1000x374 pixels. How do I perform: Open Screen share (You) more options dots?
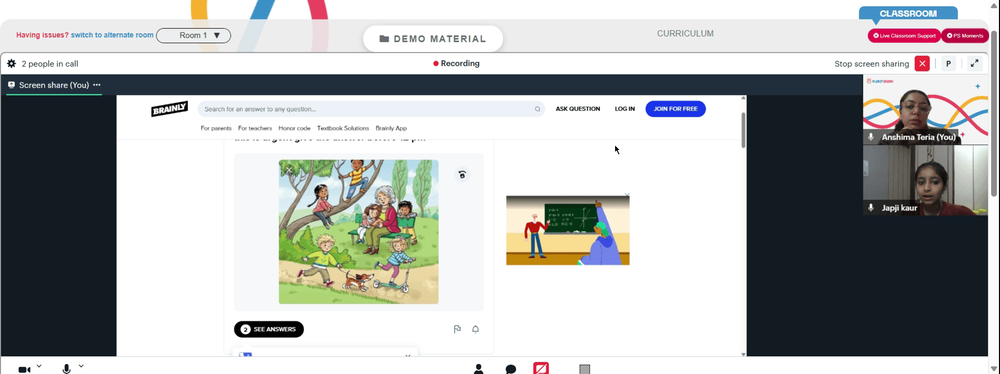pos(97,85)
